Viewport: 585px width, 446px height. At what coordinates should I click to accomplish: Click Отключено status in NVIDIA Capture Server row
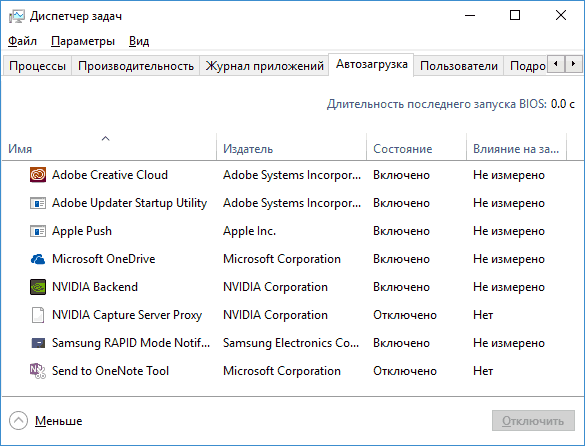(405, 315)
